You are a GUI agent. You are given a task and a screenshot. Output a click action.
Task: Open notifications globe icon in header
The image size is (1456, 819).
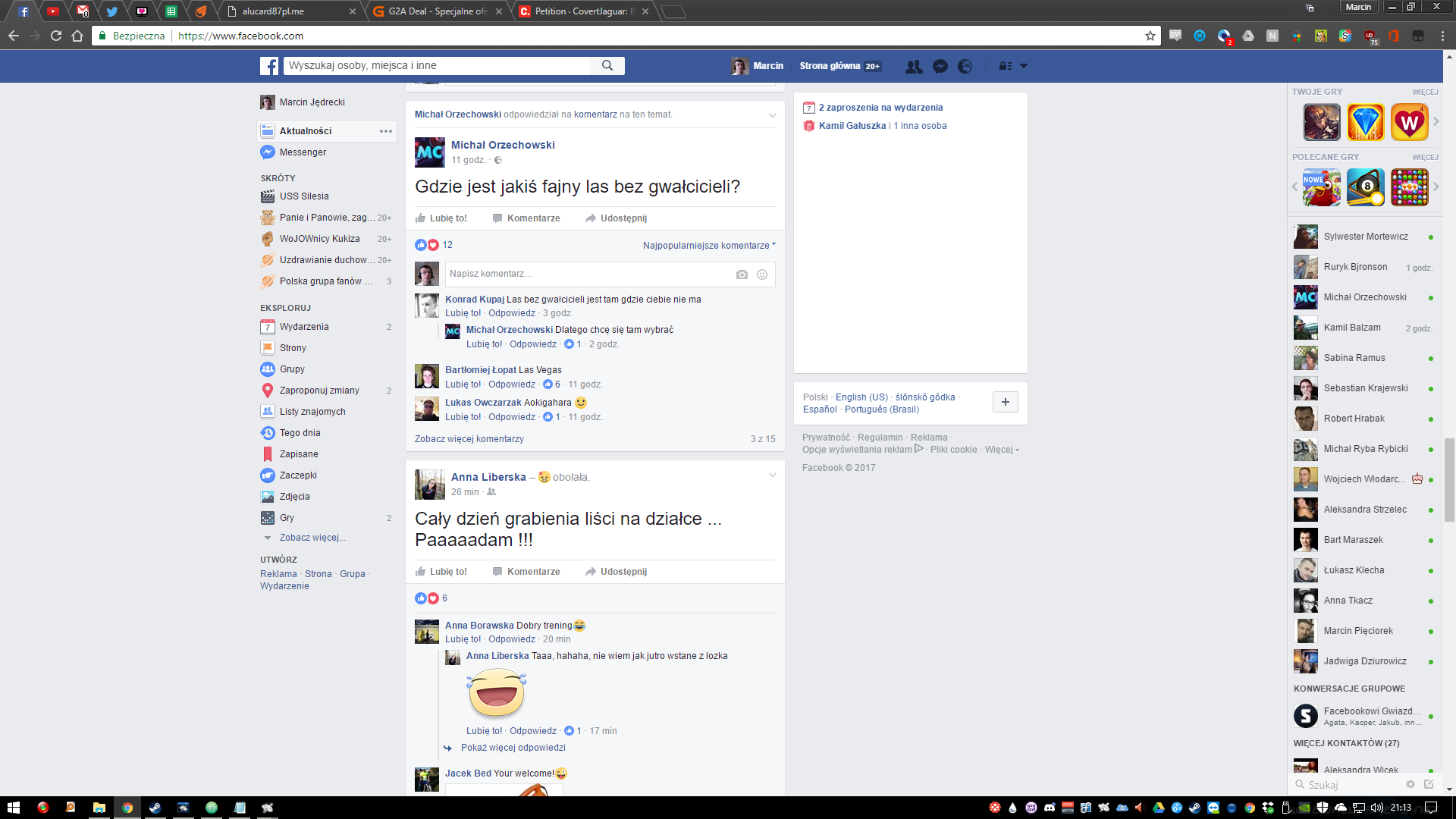coord(965,66)
